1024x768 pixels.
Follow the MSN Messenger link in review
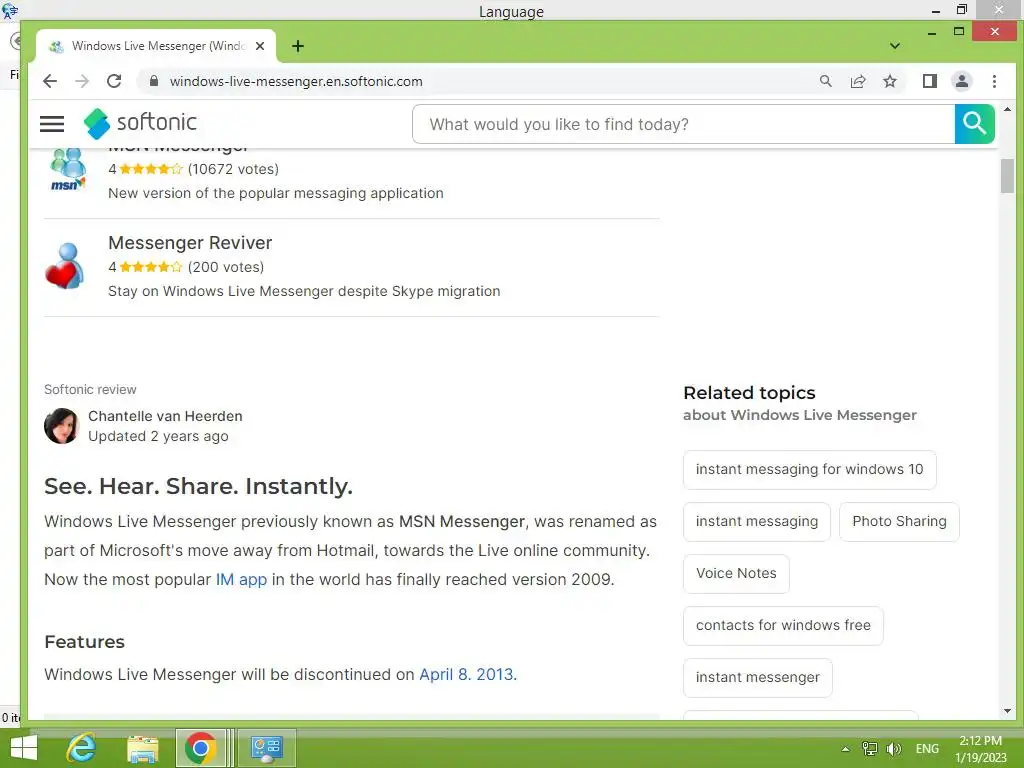pos(462,521)
